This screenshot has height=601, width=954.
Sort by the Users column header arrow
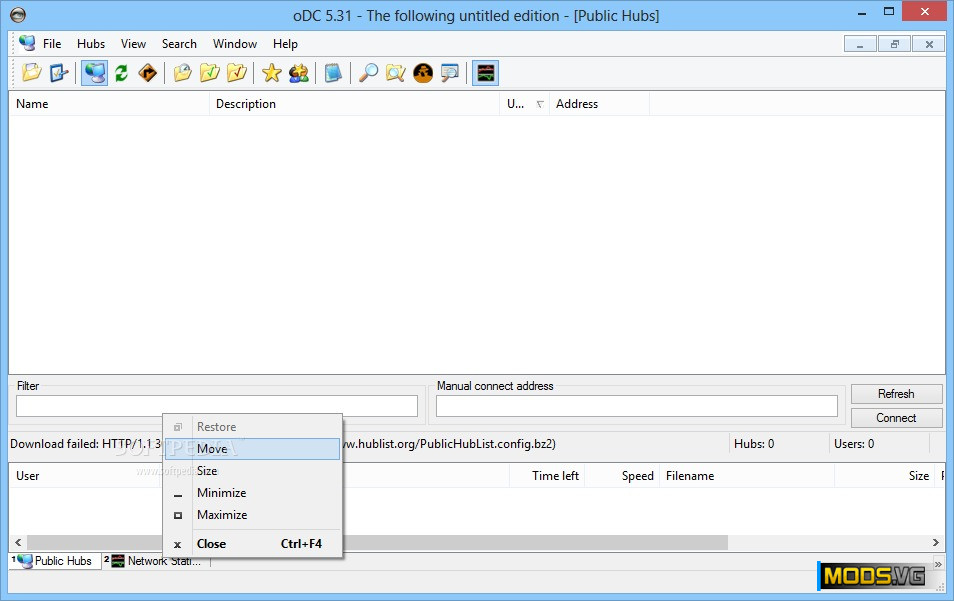540,104
